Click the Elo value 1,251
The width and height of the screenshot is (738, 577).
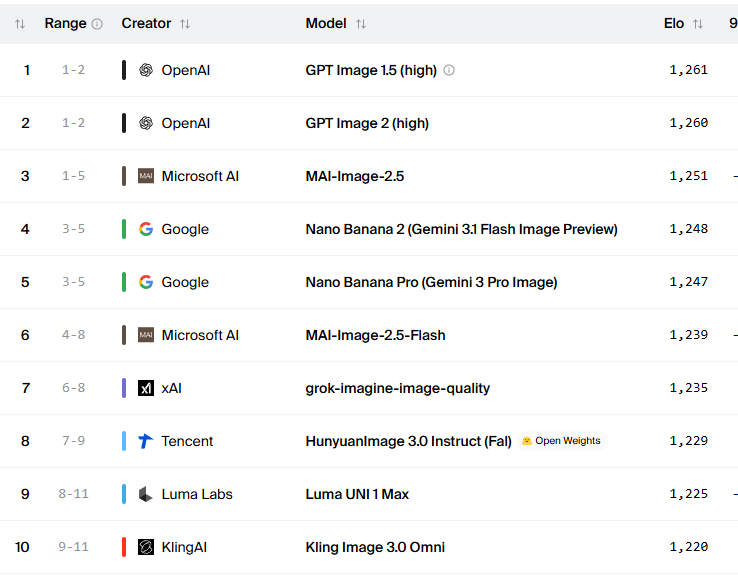click(x=689, y=176)
